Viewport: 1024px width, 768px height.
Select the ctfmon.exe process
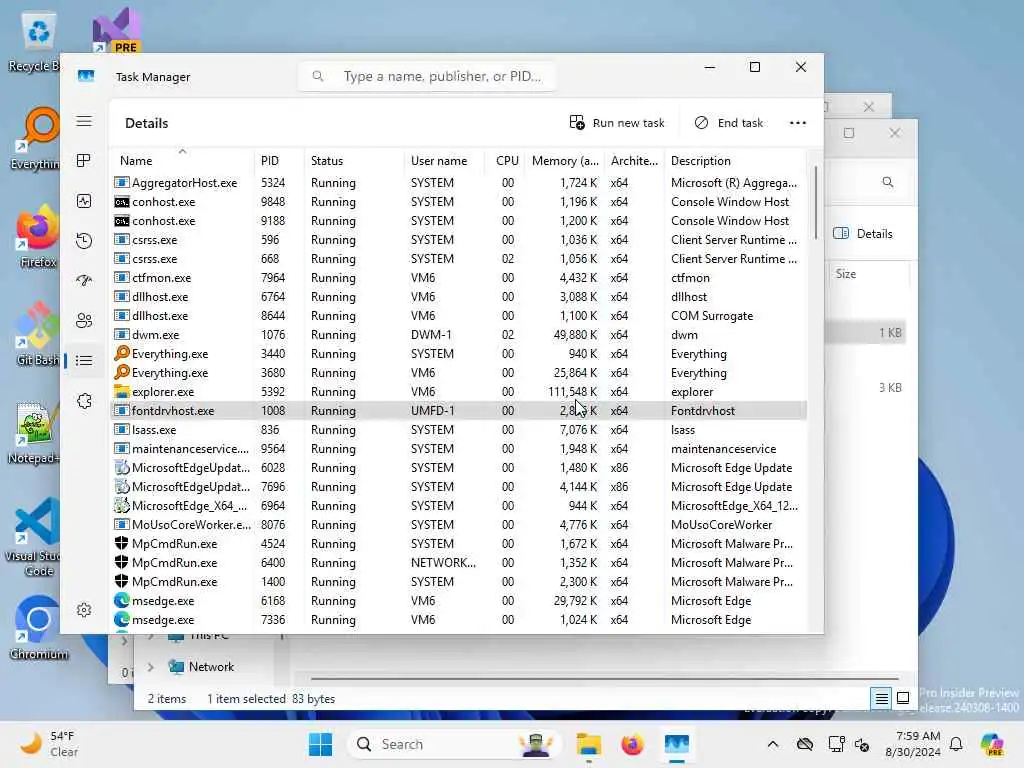click(459, 278)
